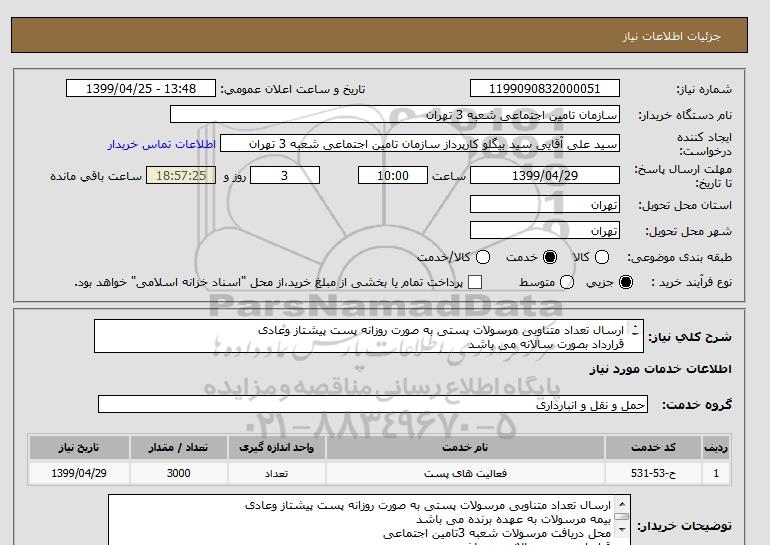Viewport: 770px width, 545px height.
Task: Click the فعالیت های پست service name cell
Action: click(x=465, y=473)
